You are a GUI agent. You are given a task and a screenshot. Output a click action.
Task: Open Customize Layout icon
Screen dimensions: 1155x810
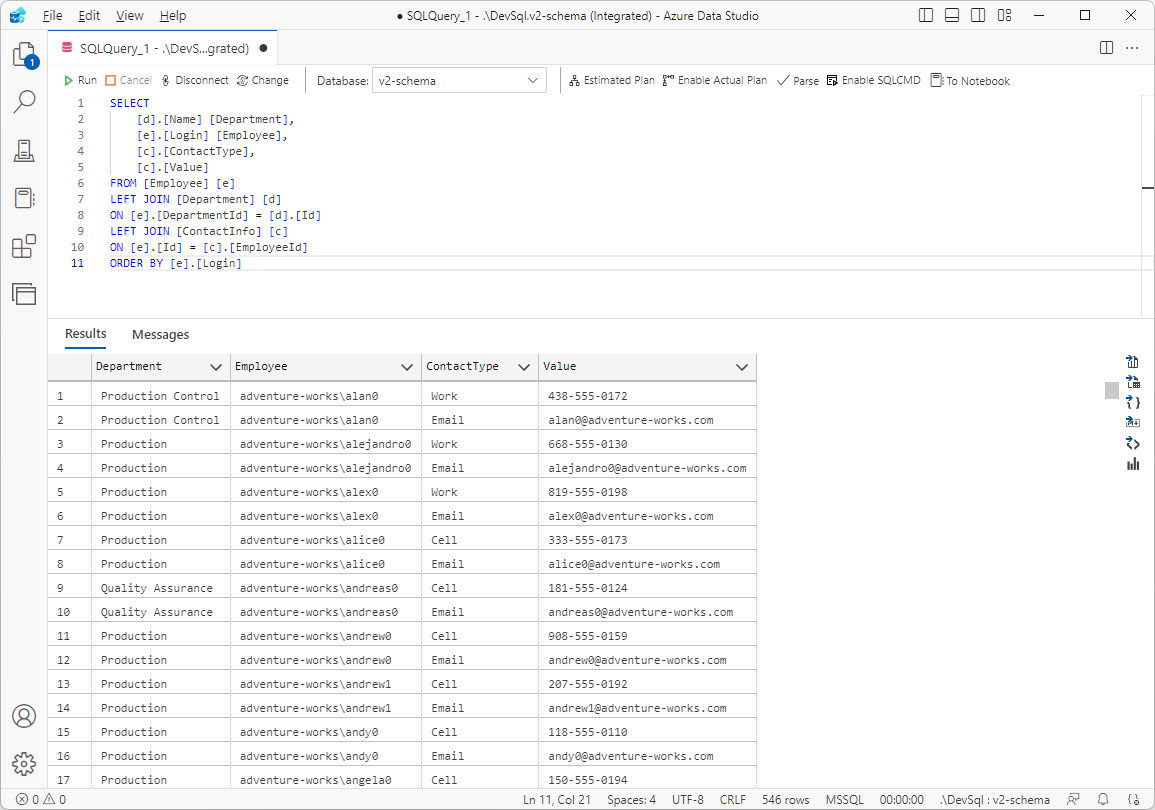coord(1004,15)
